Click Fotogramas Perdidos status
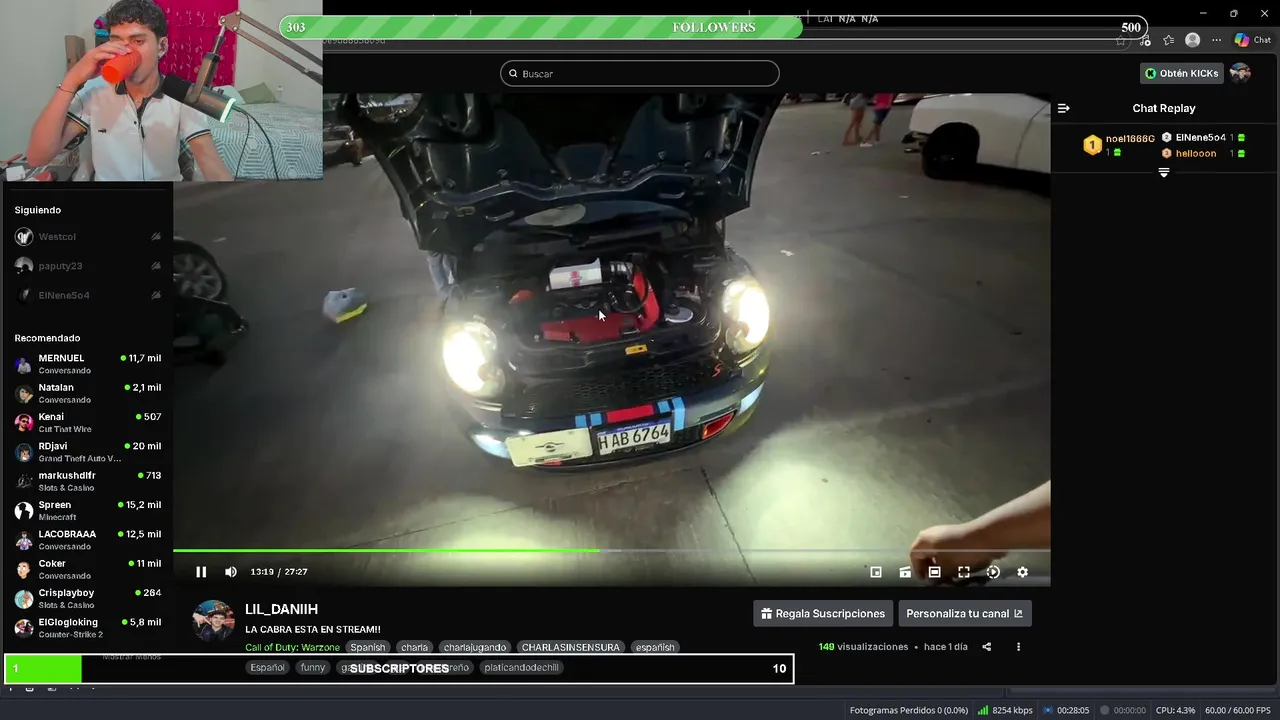 [909, 710]
